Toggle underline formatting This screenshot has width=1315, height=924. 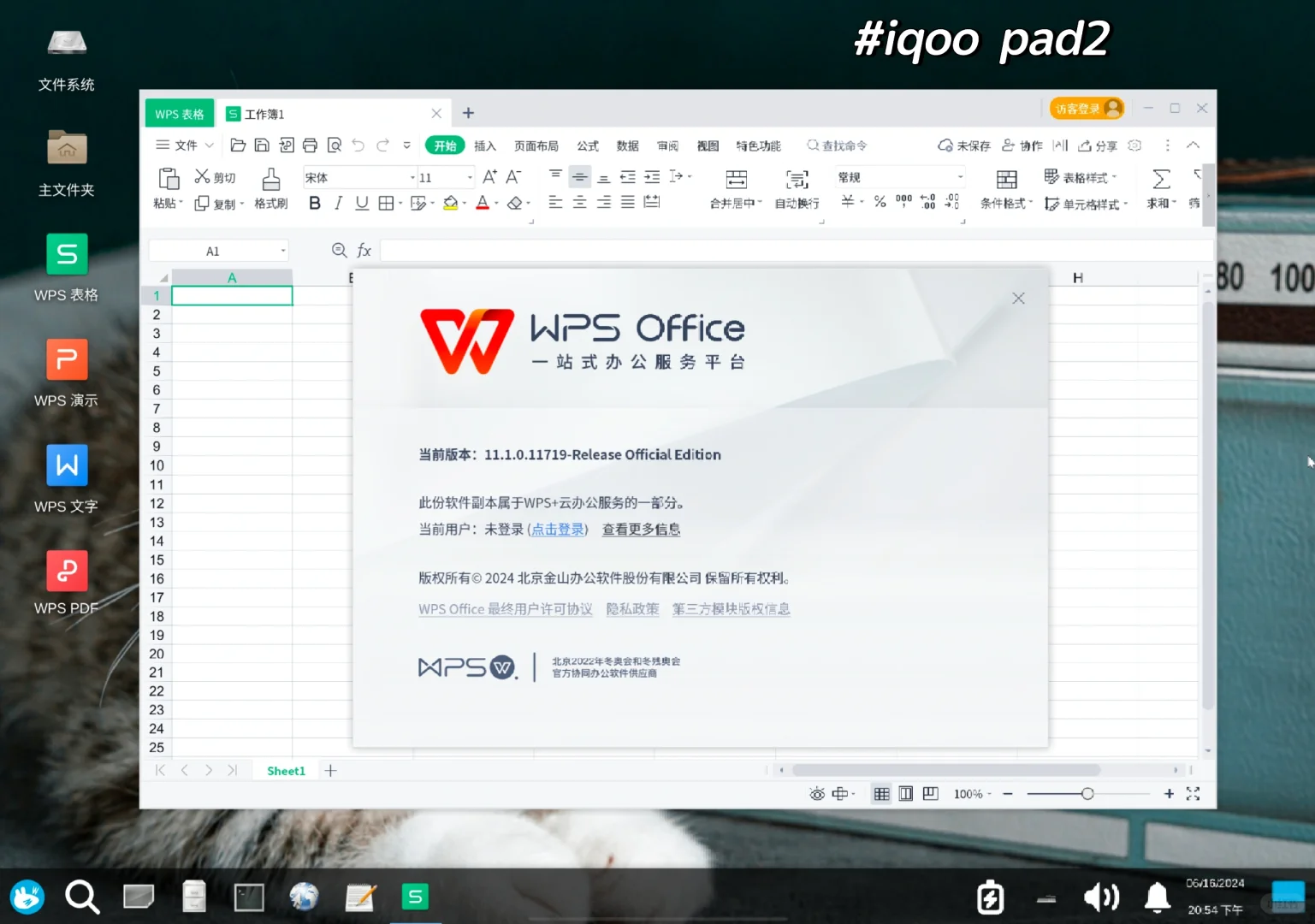(361, 203)
